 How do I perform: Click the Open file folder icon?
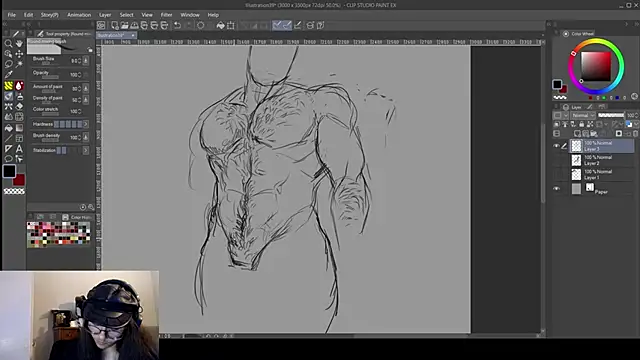124,25
